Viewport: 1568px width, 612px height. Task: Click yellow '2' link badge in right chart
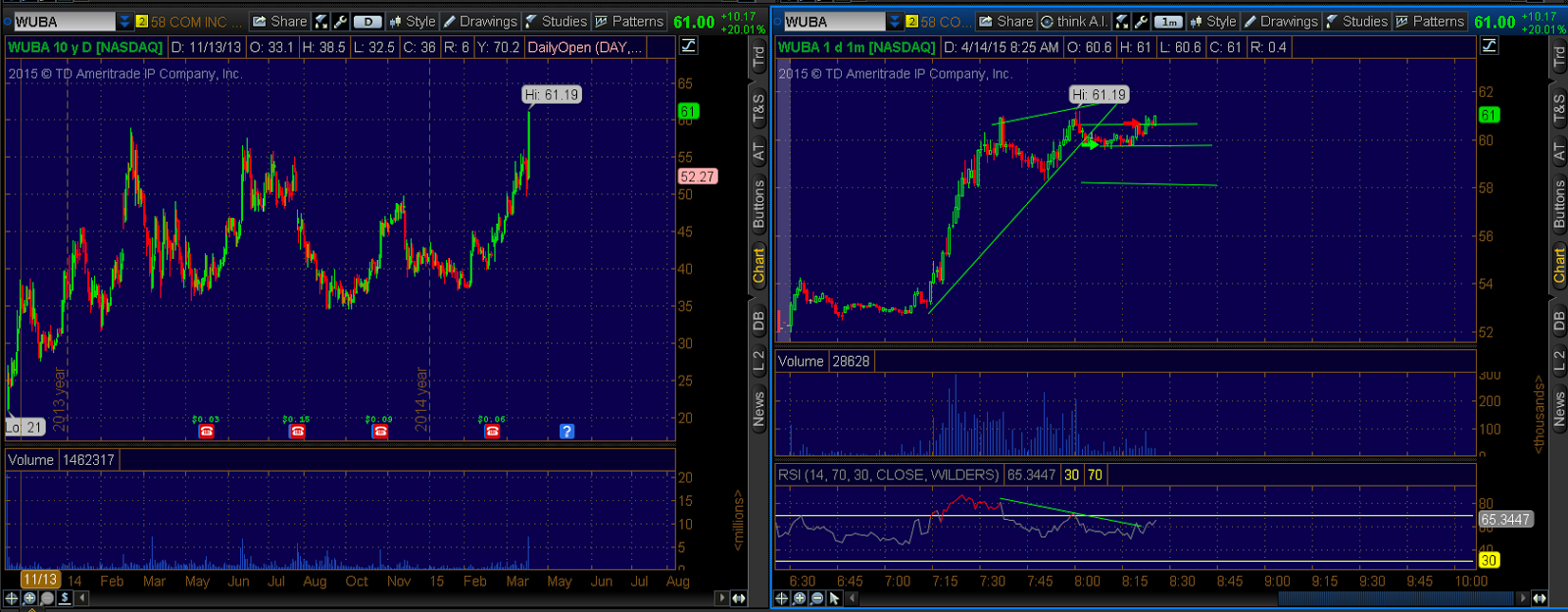(x=912, y=22)
